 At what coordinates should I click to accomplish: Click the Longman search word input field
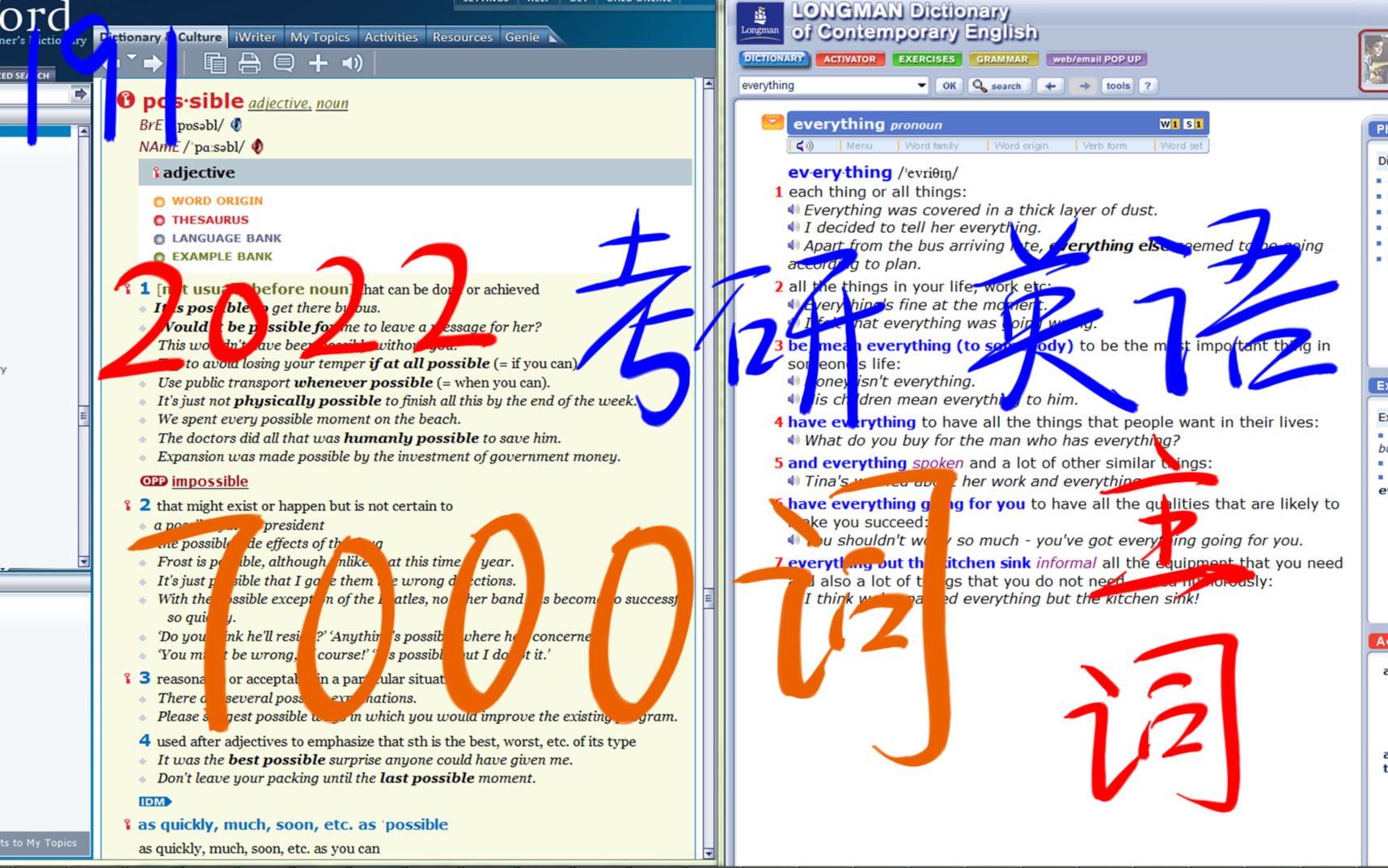click(x=826, y=85)
